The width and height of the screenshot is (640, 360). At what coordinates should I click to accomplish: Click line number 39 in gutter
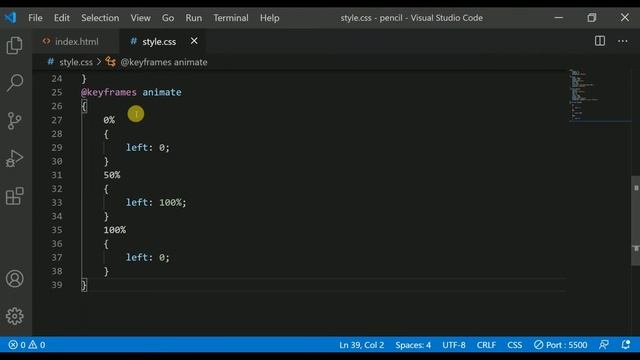tap(57, 285)
